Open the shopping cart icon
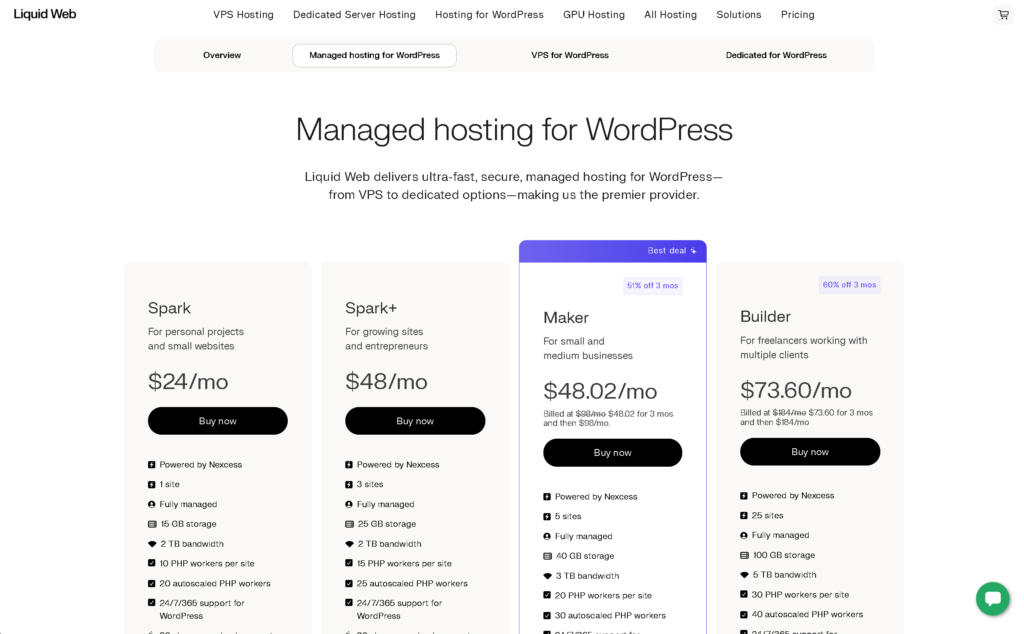This screenshot has height=634, width=1024. coord(1003,14)
